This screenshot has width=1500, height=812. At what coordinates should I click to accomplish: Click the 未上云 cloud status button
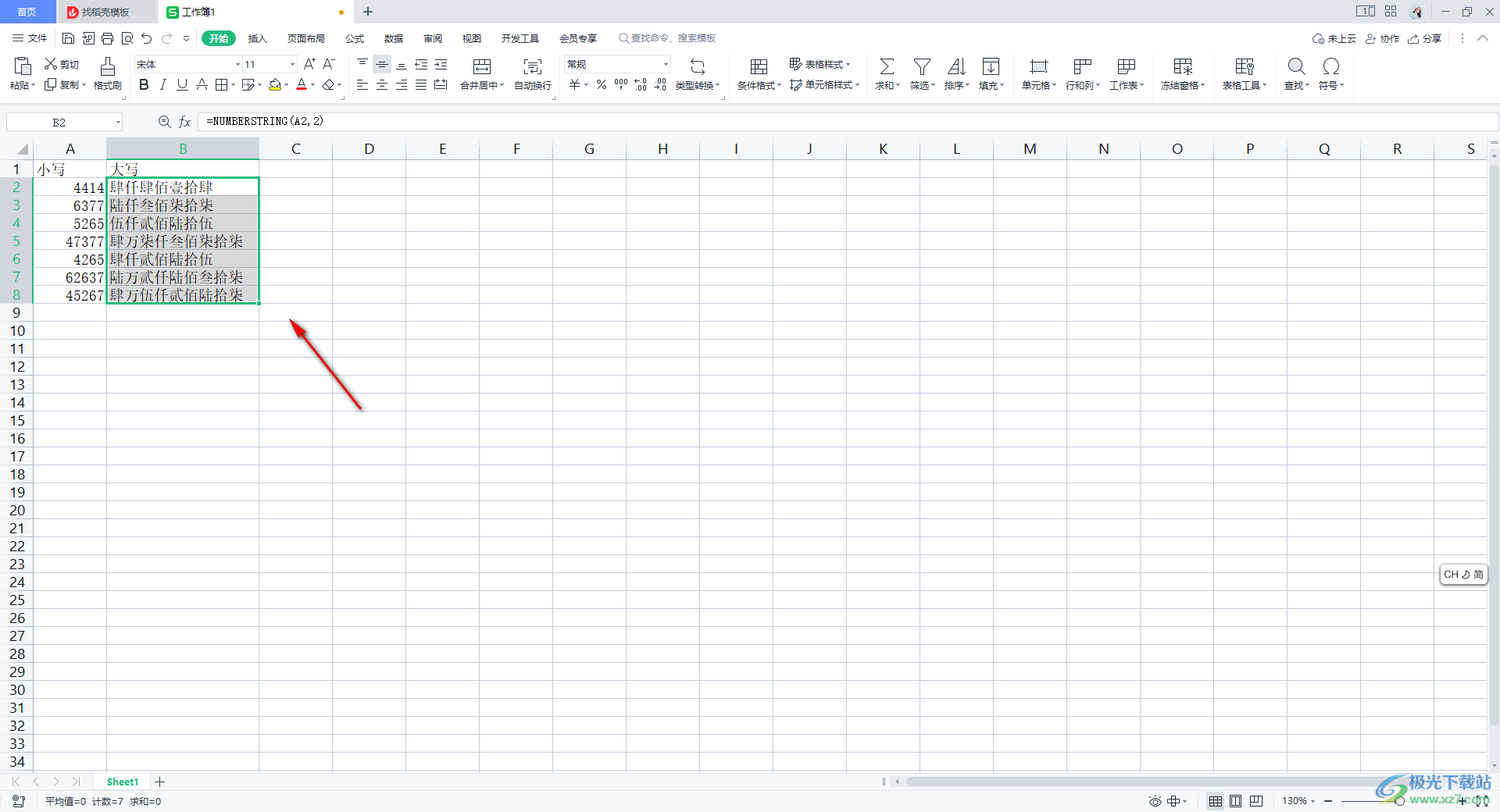tap(1334, 38)
